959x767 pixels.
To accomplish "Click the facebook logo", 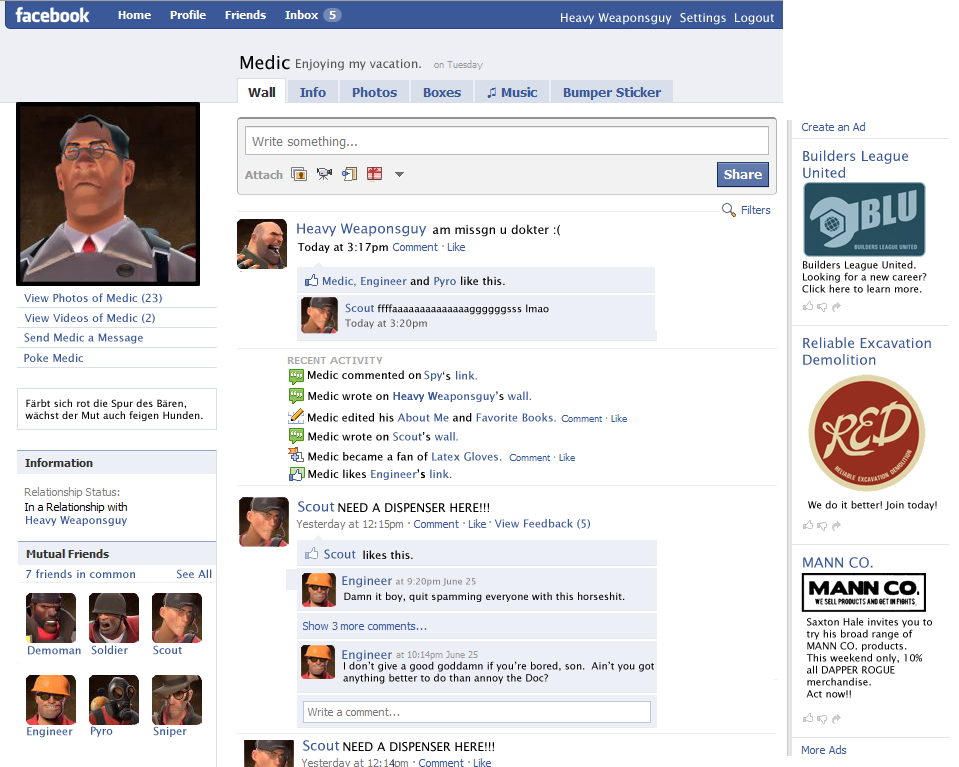I will pos(52,15).
